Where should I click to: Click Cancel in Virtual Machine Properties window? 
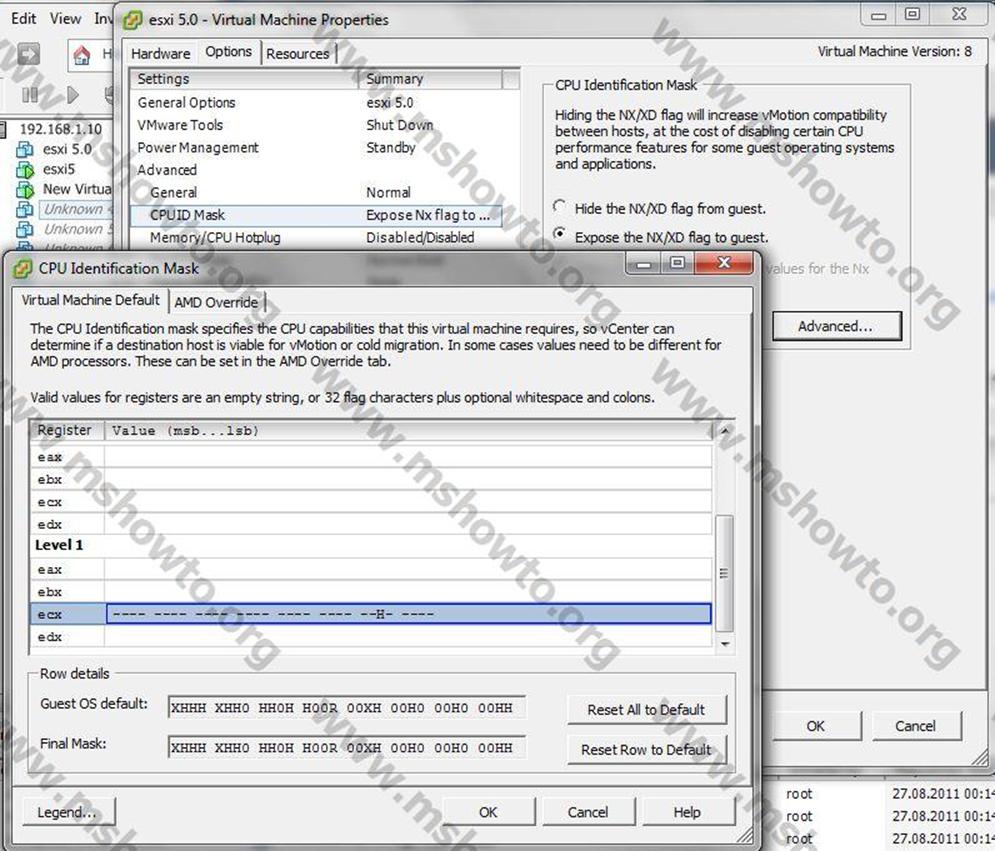[916, 726]
